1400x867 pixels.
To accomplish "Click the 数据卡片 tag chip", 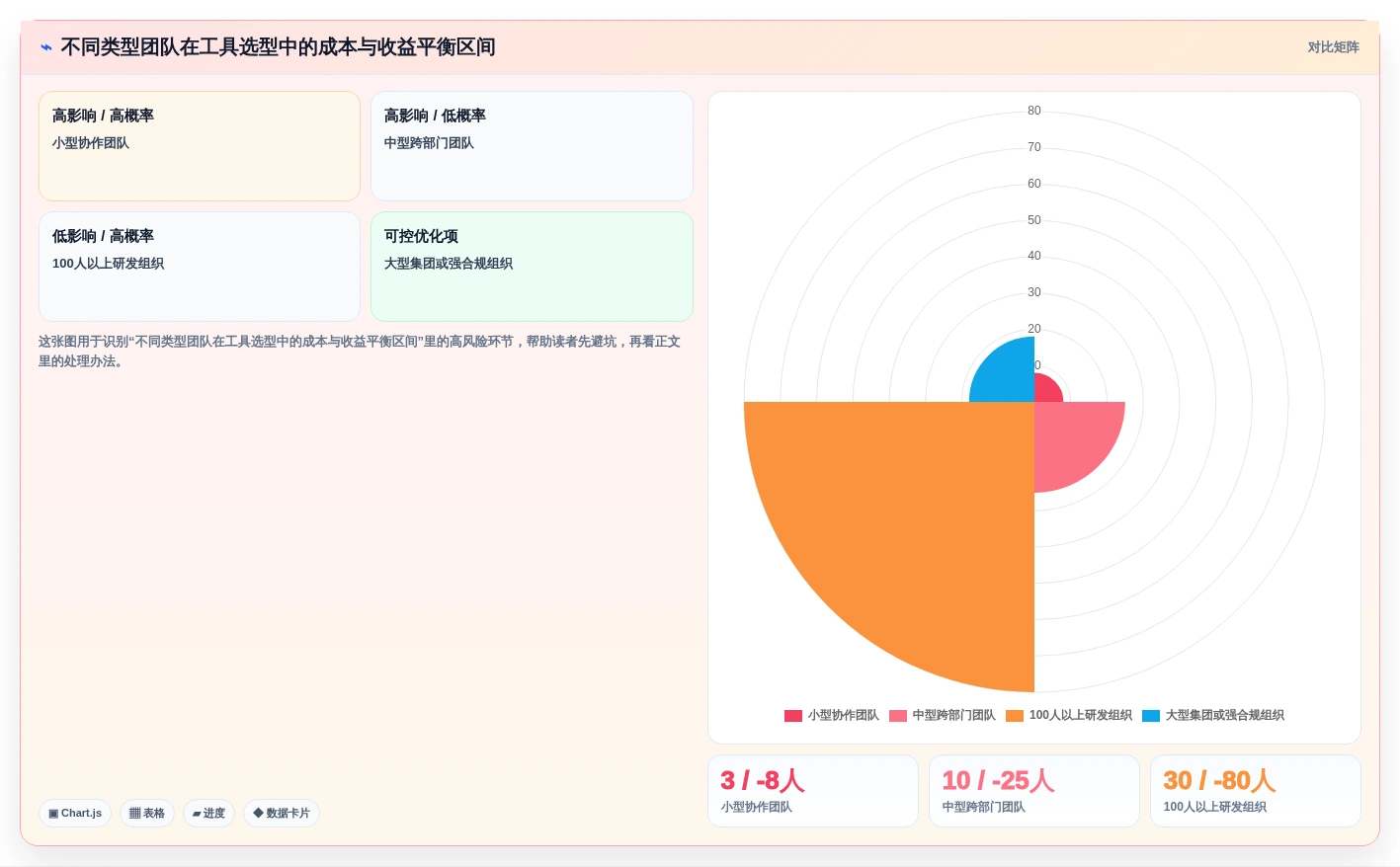I will 282,814.
